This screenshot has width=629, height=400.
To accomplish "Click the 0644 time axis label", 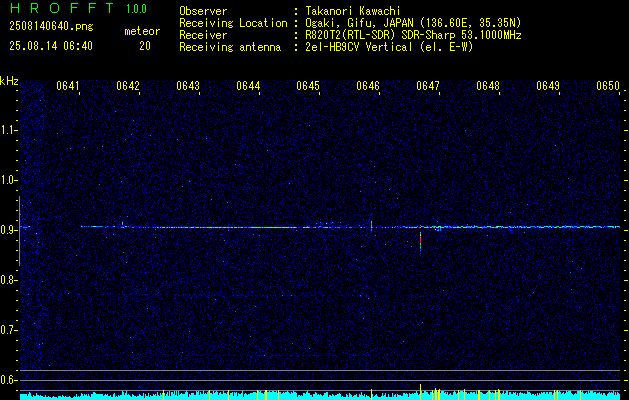I will 248,86.
